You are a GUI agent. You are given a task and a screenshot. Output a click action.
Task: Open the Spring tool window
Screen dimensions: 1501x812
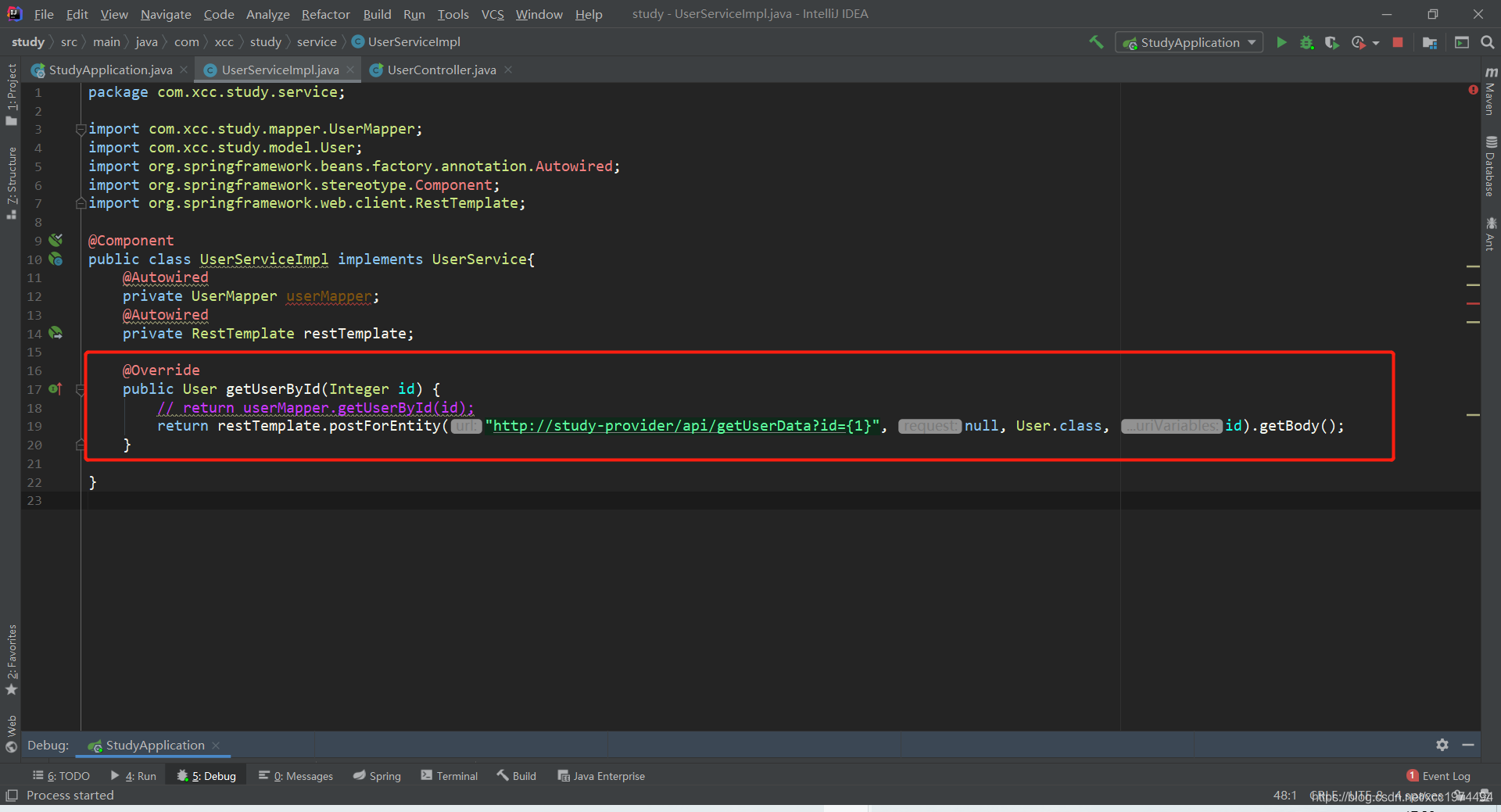tap(377, 775)
